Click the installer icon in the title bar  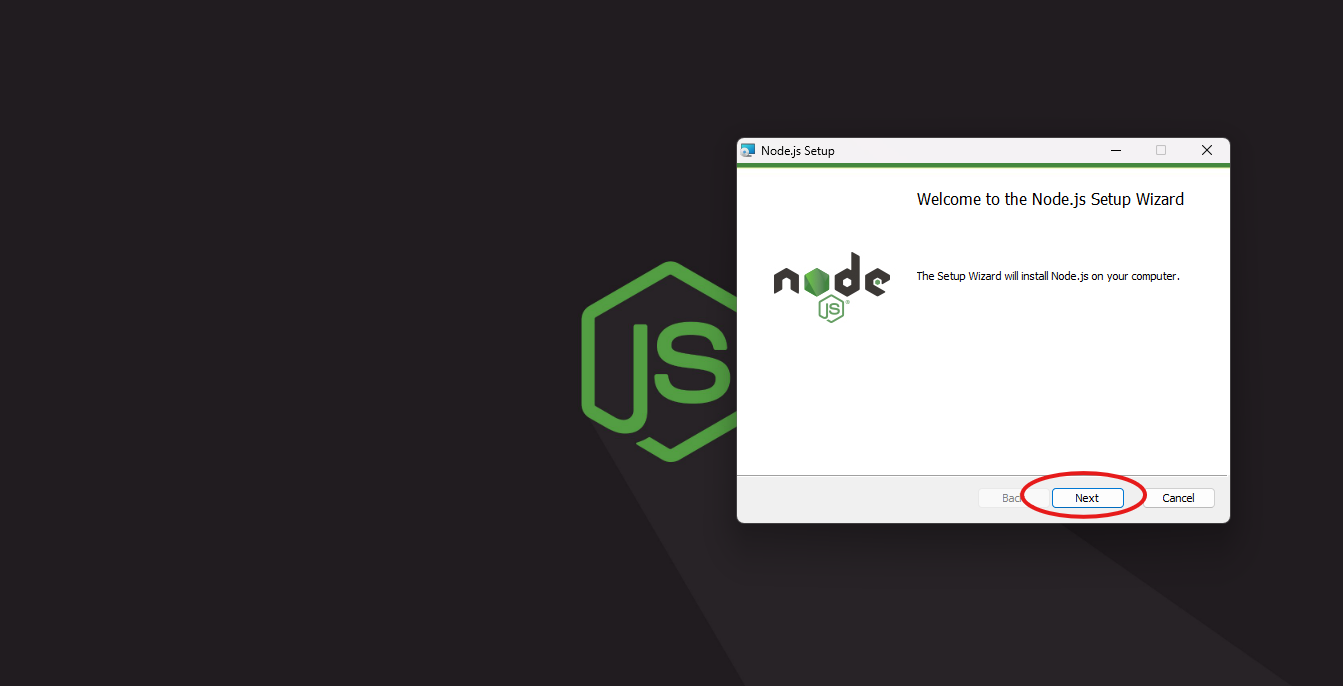click(x=748, y=151)
